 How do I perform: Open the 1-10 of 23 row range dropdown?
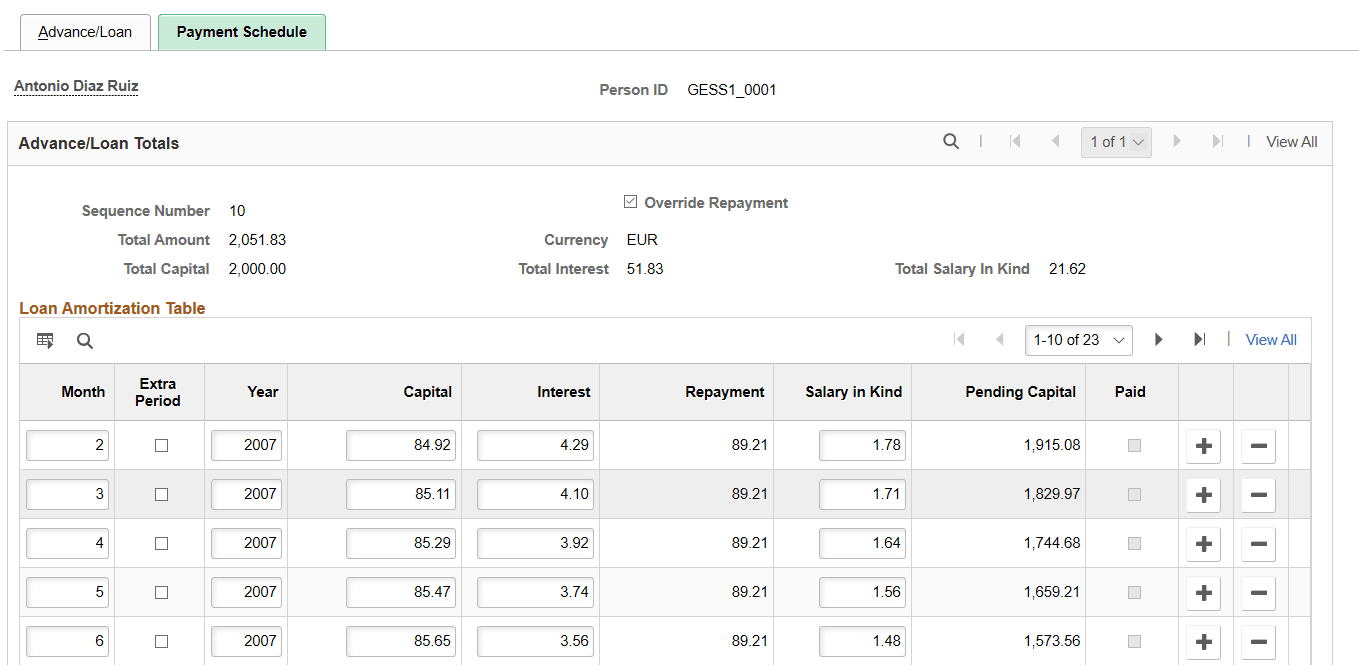[x=1079, y=339]
